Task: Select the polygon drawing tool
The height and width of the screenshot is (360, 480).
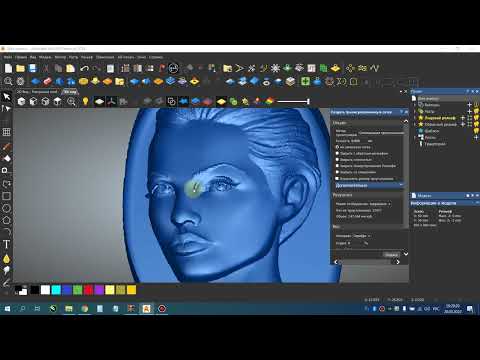Action: coord(6,220)
